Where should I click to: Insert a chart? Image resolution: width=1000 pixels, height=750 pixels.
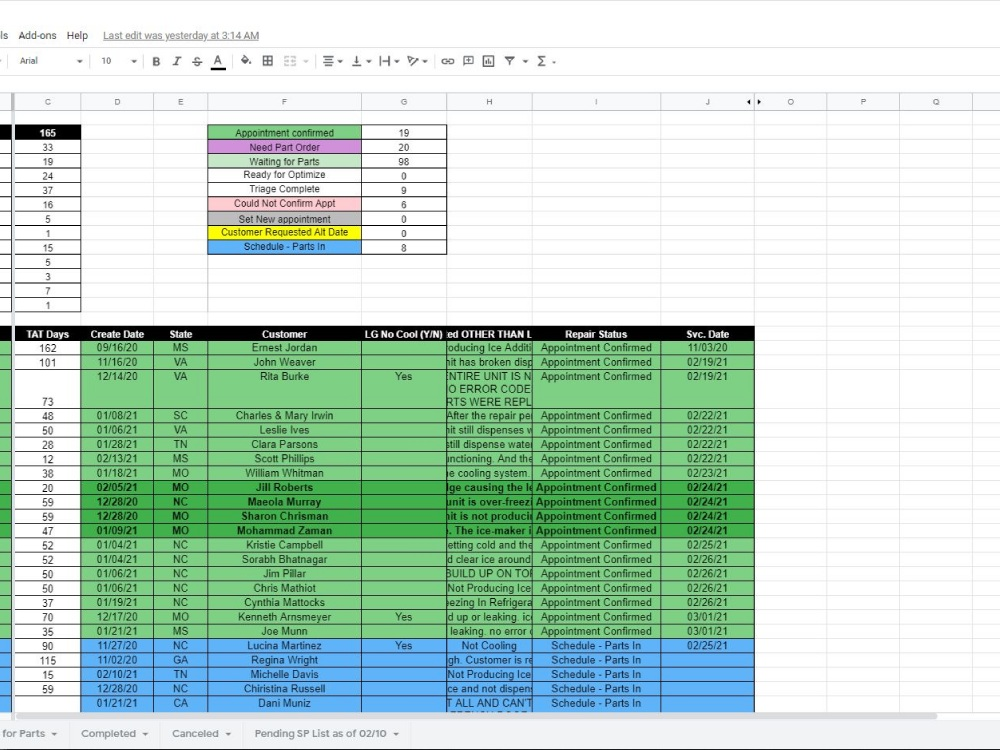[489, 61]
